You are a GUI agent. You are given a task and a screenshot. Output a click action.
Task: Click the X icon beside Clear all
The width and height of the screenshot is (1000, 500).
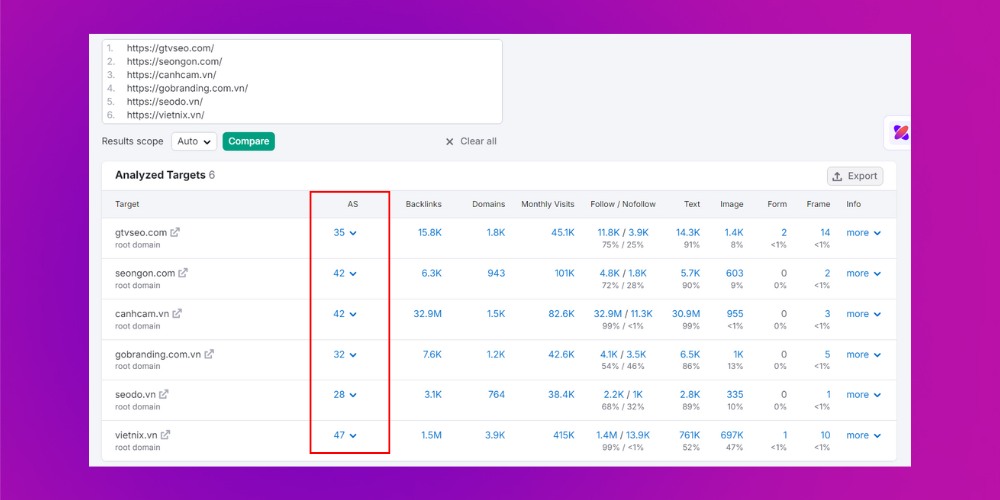tap(450, 142)
